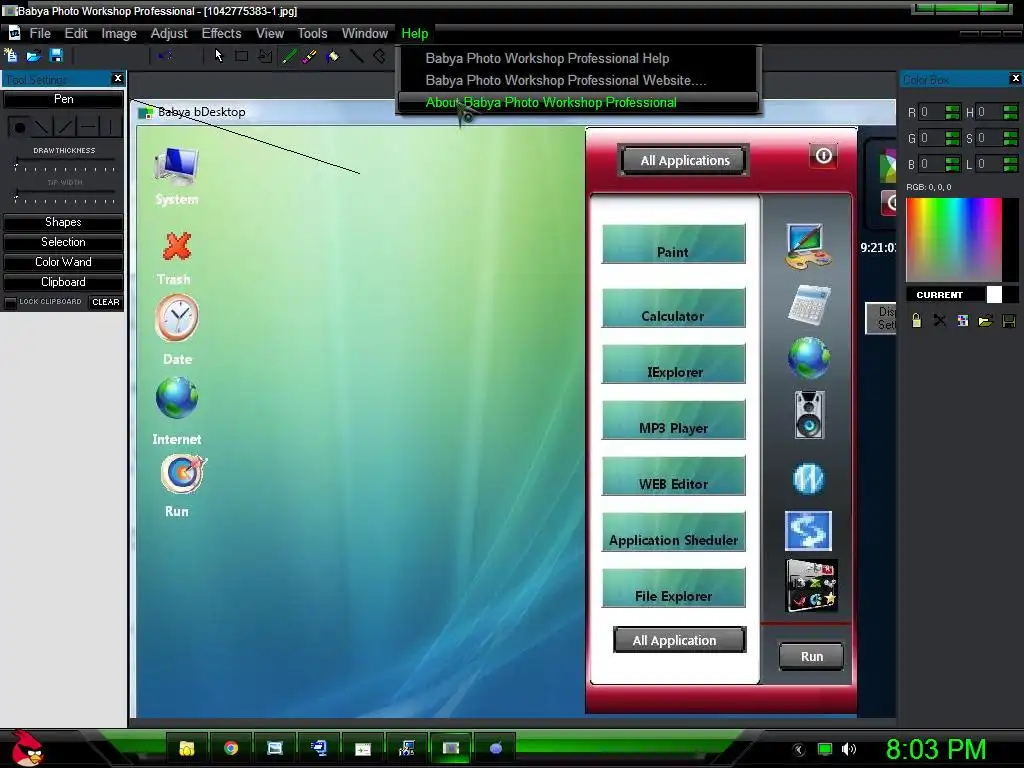Open the Tools menu
This screenshot has width=1024, height=768.
click(312, 33)
